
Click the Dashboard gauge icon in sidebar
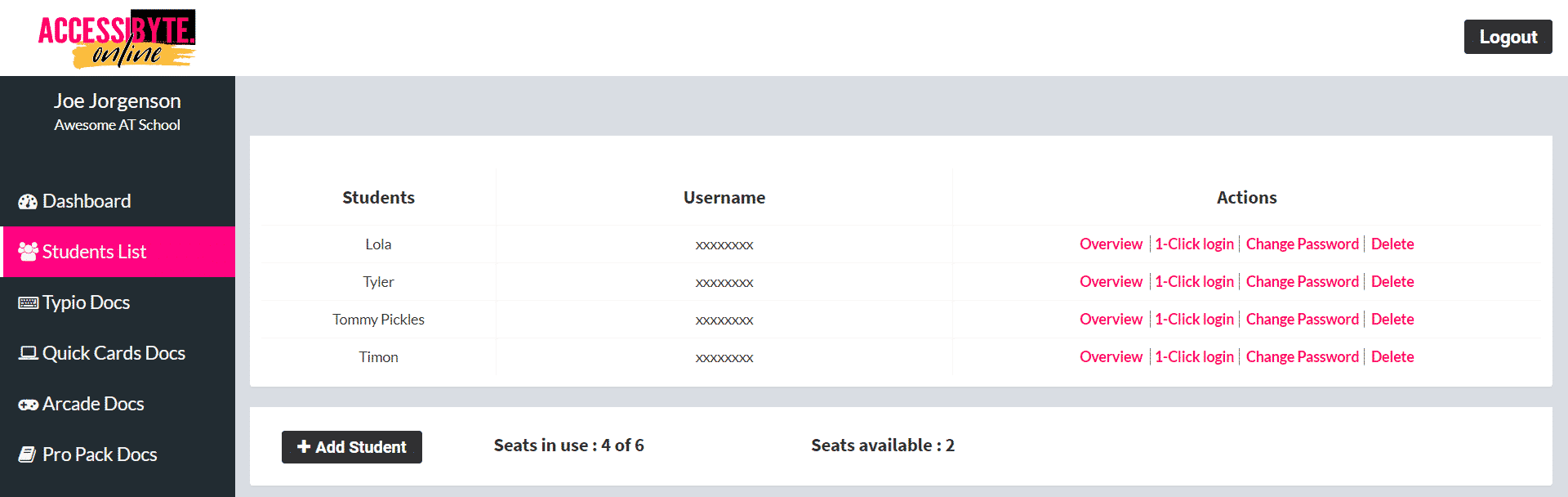click(x=28, y=202)
